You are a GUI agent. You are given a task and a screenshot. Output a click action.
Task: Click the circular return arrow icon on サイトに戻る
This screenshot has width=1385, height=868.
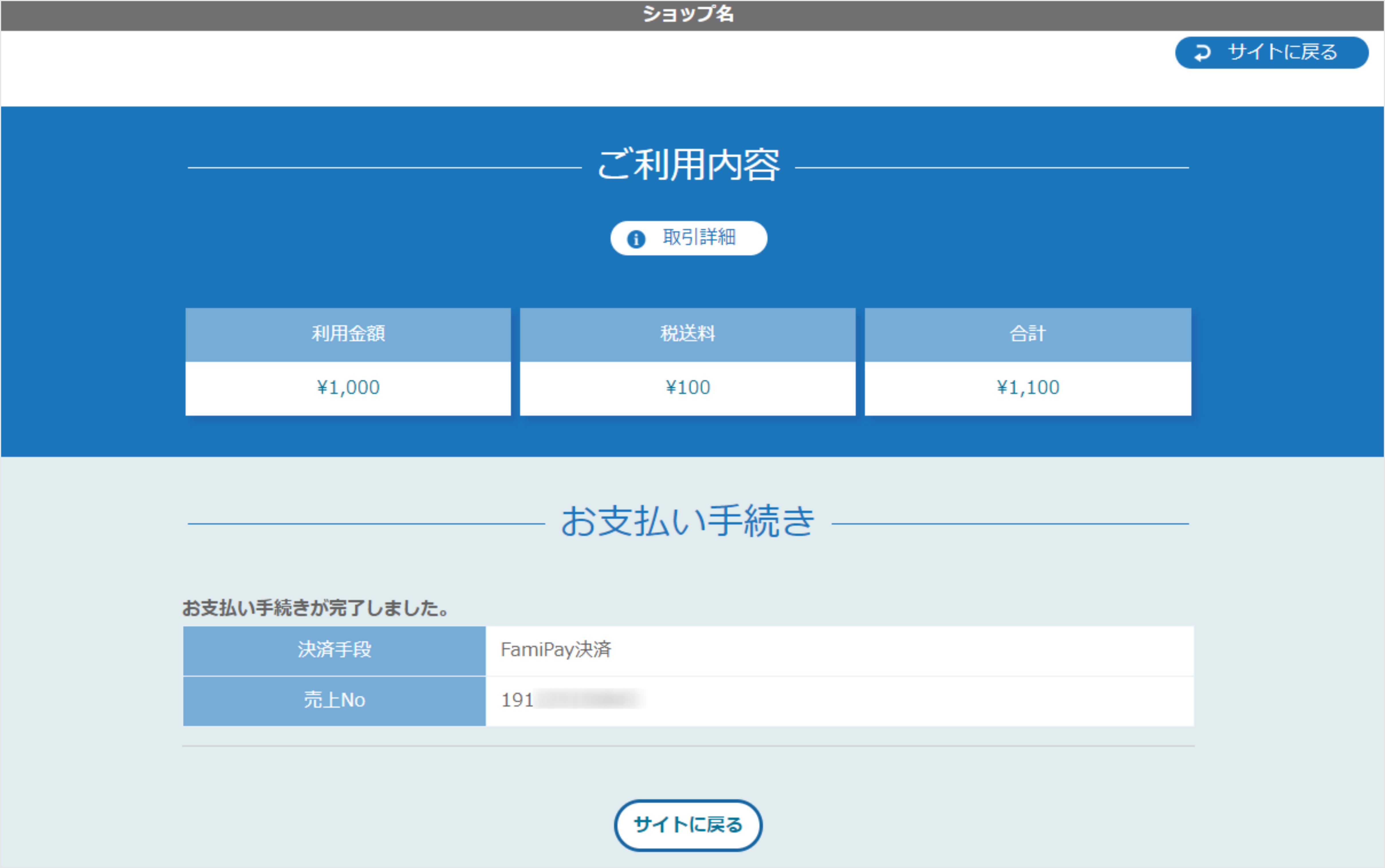[1202, 52]
